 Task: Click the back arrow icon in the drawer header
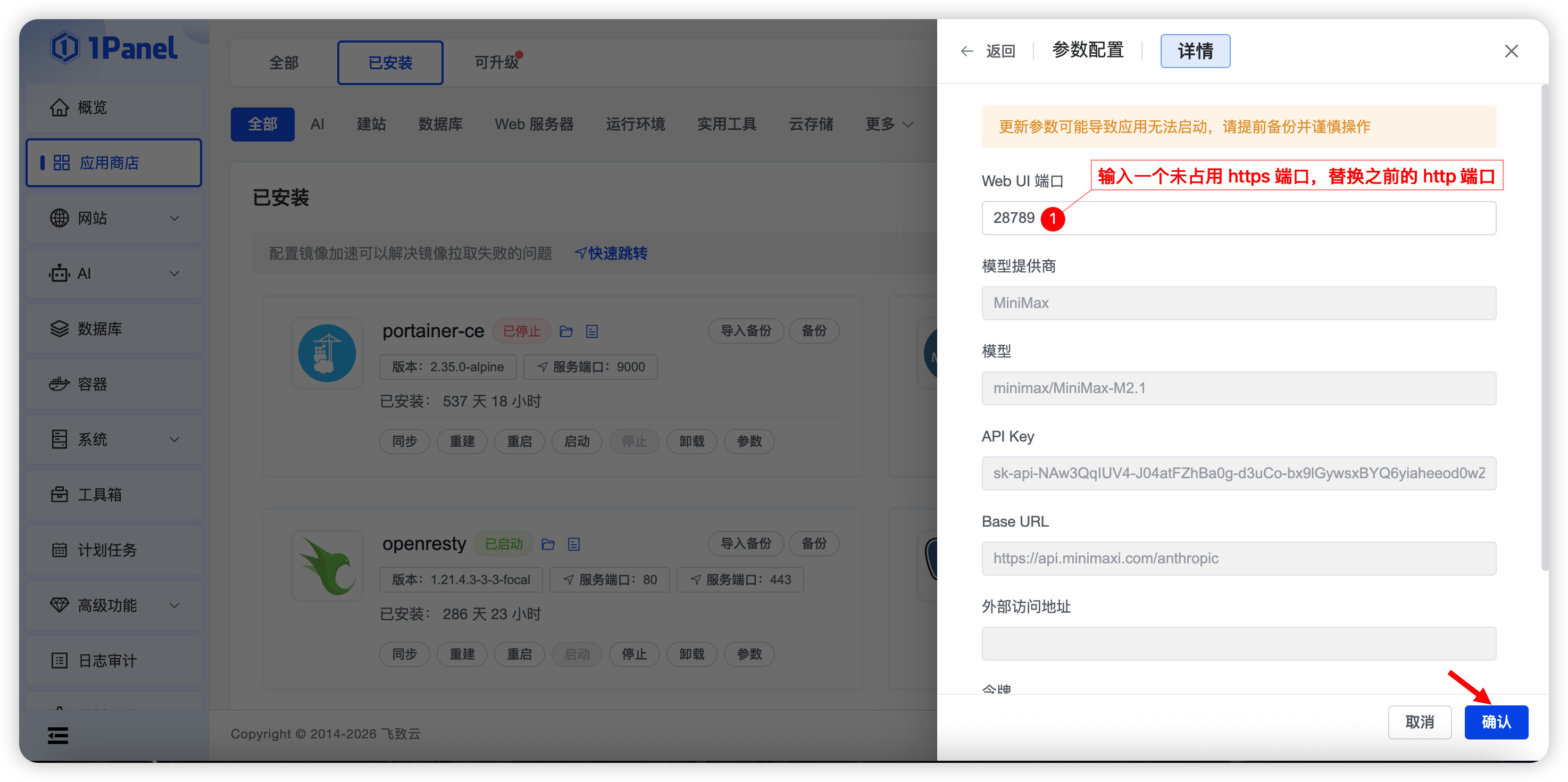(966, 51)
